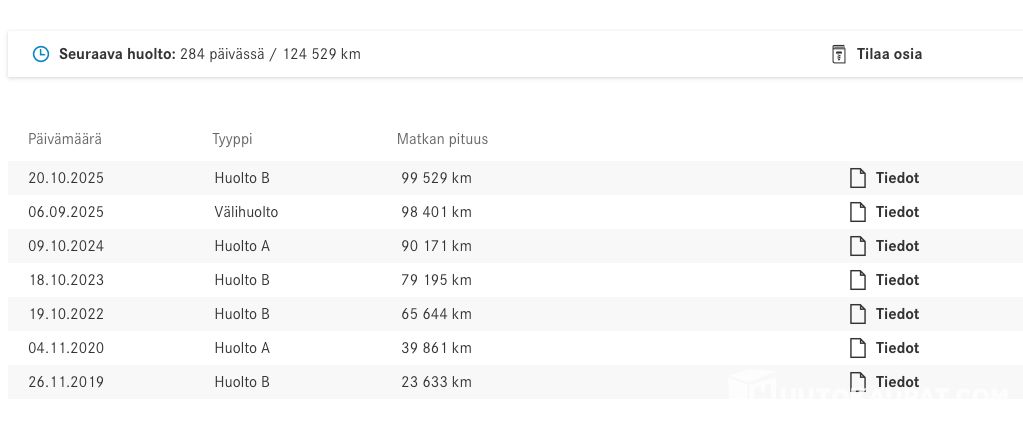Click document icon for 19.10.2022 service

857,314
